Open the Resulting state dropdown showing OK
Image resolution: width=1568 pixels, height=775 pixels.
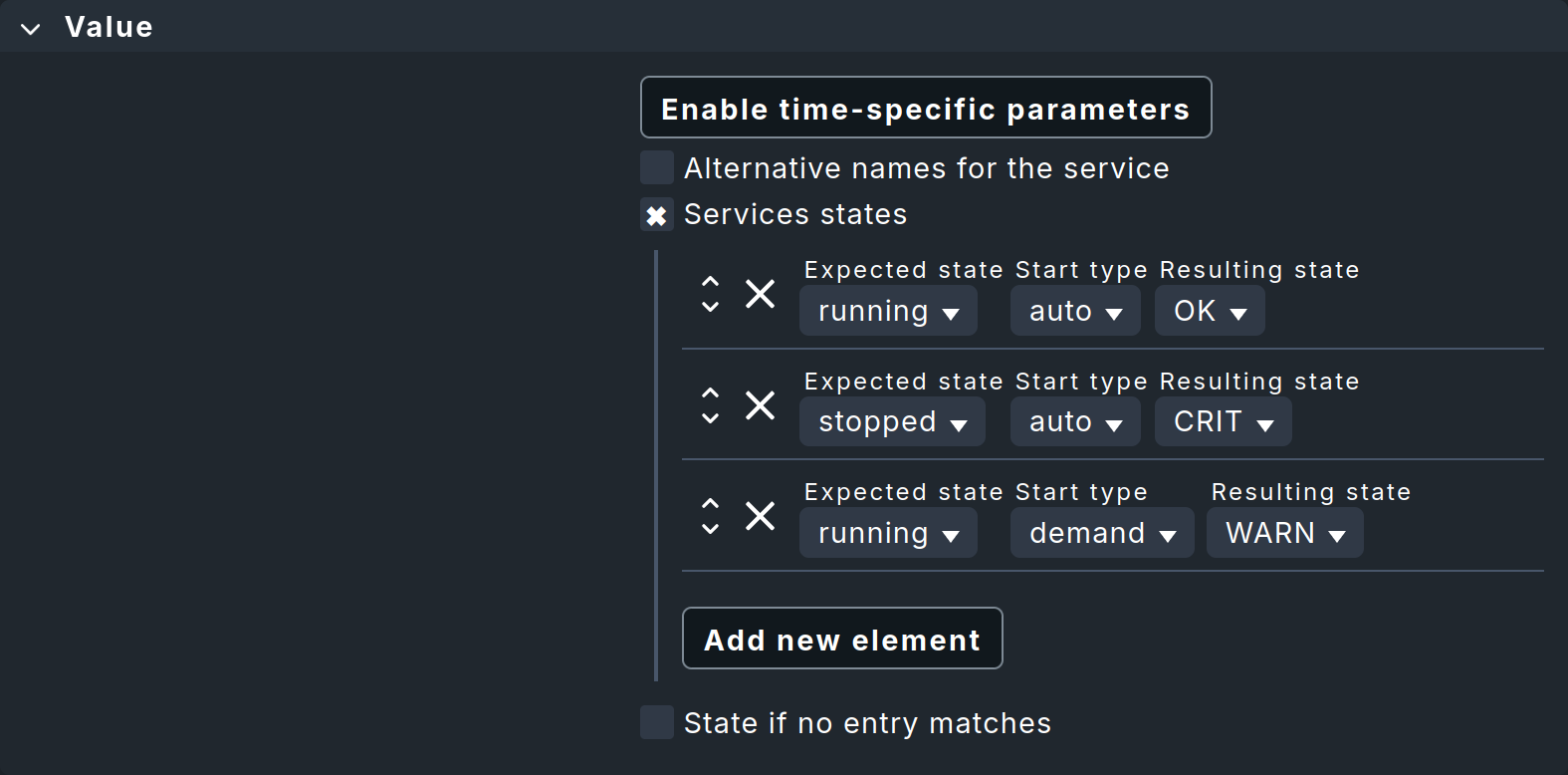[x=1209, y=311]
